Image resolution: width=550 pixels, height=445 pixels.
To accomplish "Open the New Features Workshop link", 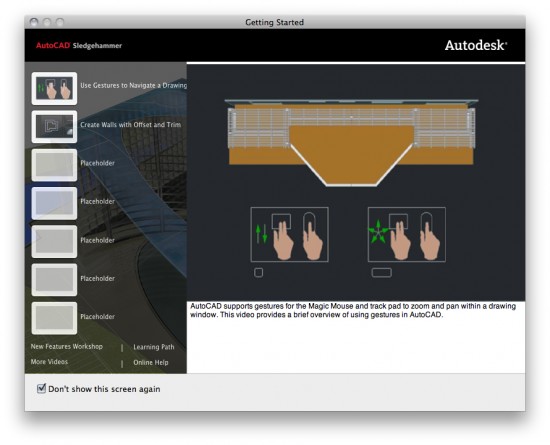I will point(67,346).
